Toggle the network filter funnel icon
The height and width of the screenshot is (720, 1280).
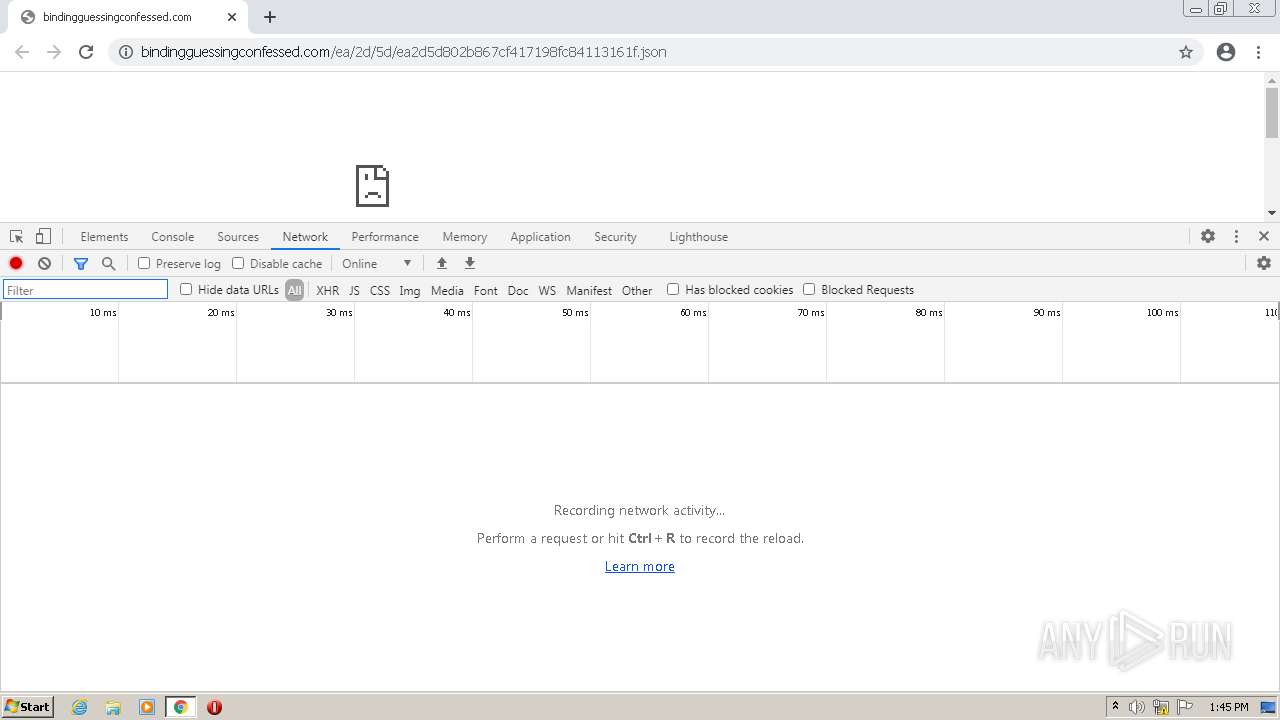(x=81, y=263)
